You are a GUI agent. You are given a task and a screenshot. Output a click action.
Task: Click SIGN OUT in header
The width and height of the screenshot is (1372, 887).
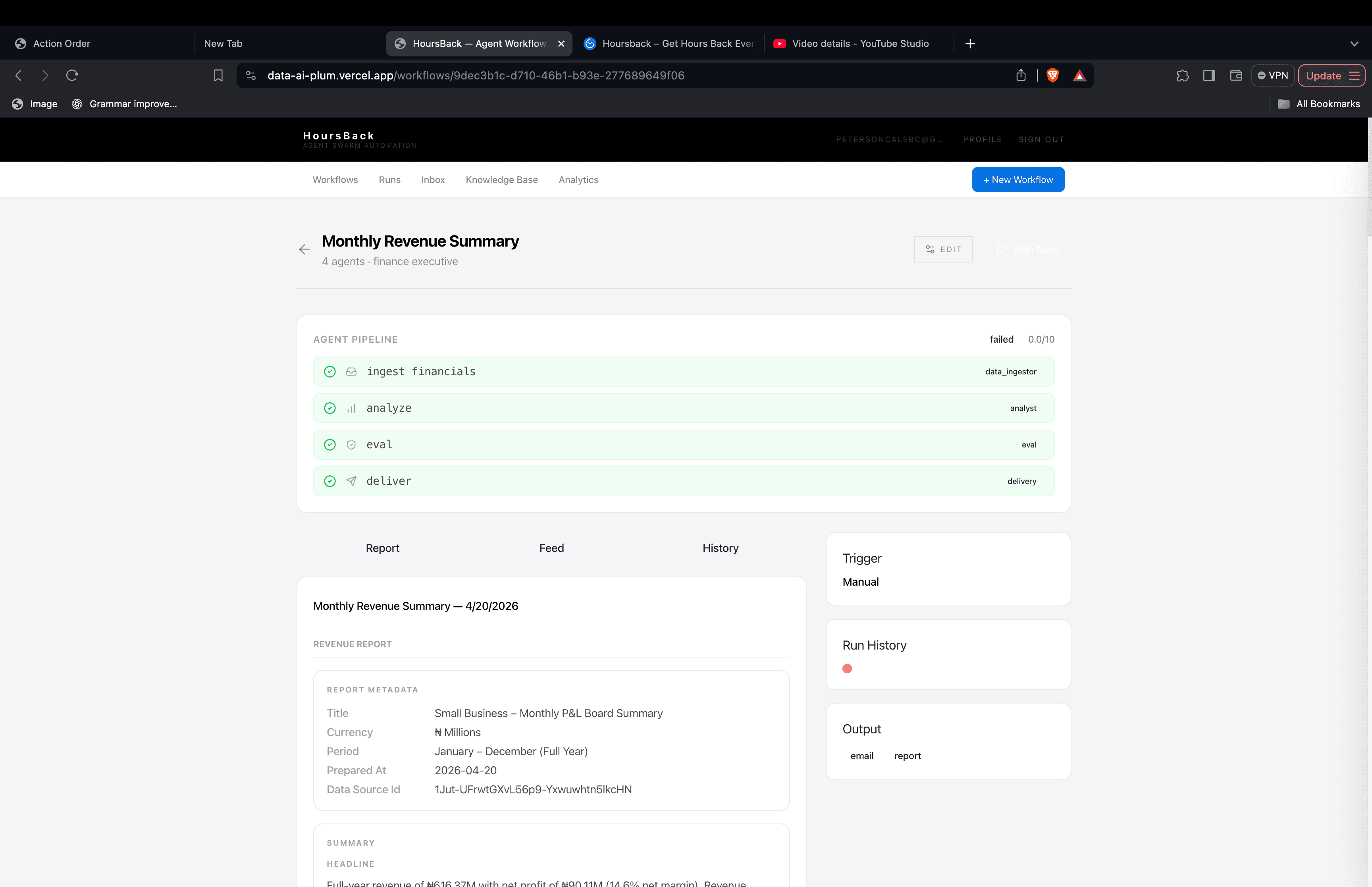(x=1041, y=139)
